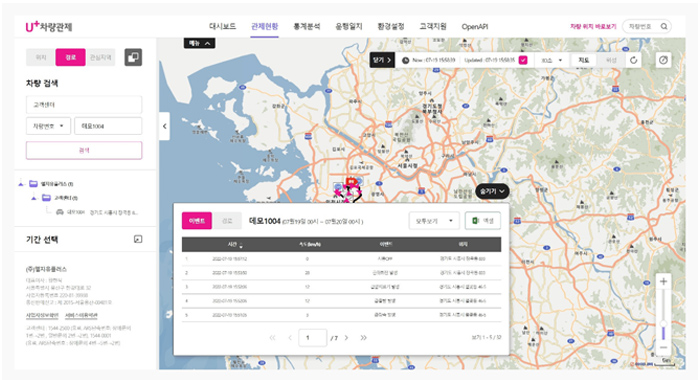This screenshot has height=380, width=700.
Task: Select the 데모1004 vehicle tree row
Action: click(96, 212)
